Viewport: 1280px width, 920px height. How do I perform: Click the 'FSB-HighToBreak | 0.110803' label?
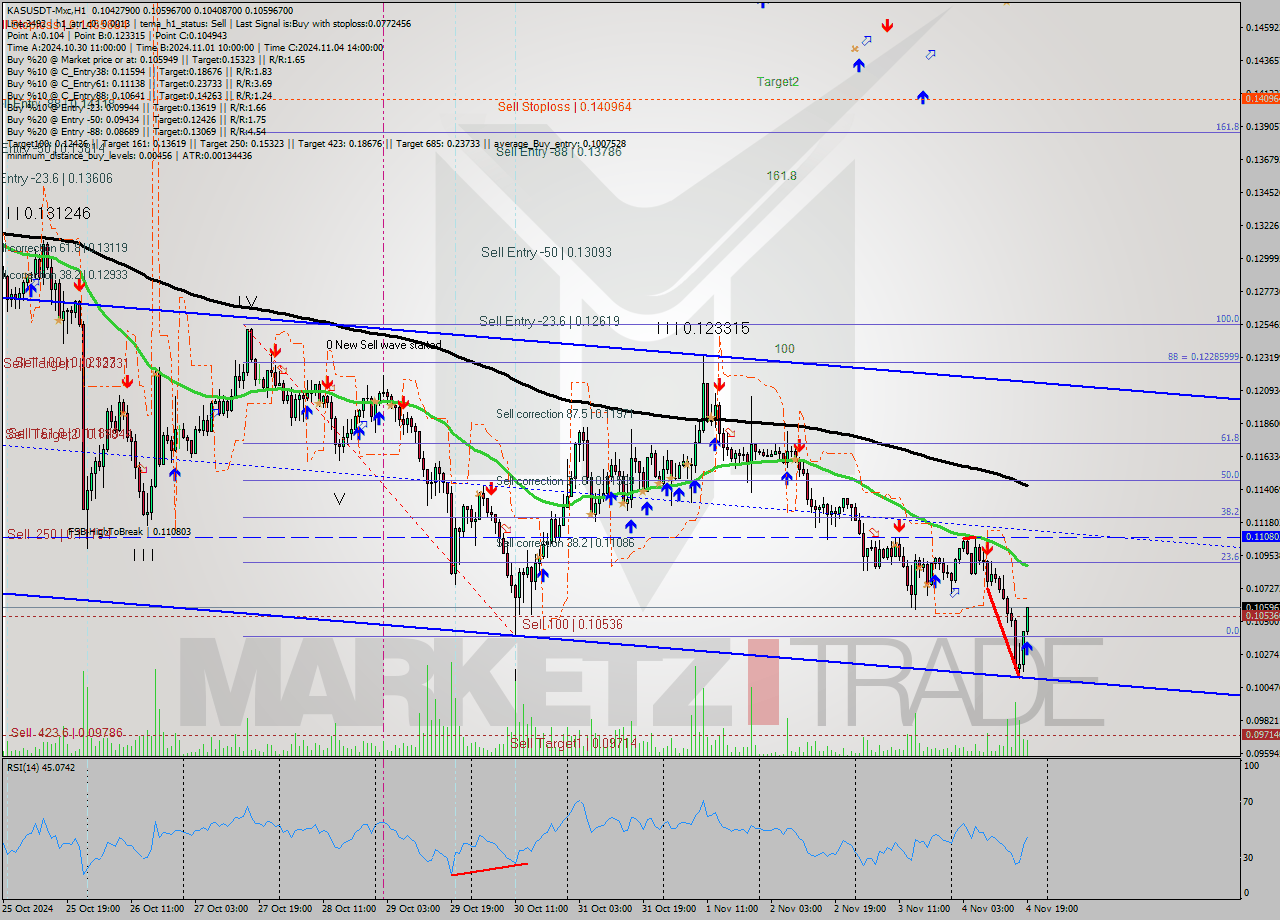129,533
